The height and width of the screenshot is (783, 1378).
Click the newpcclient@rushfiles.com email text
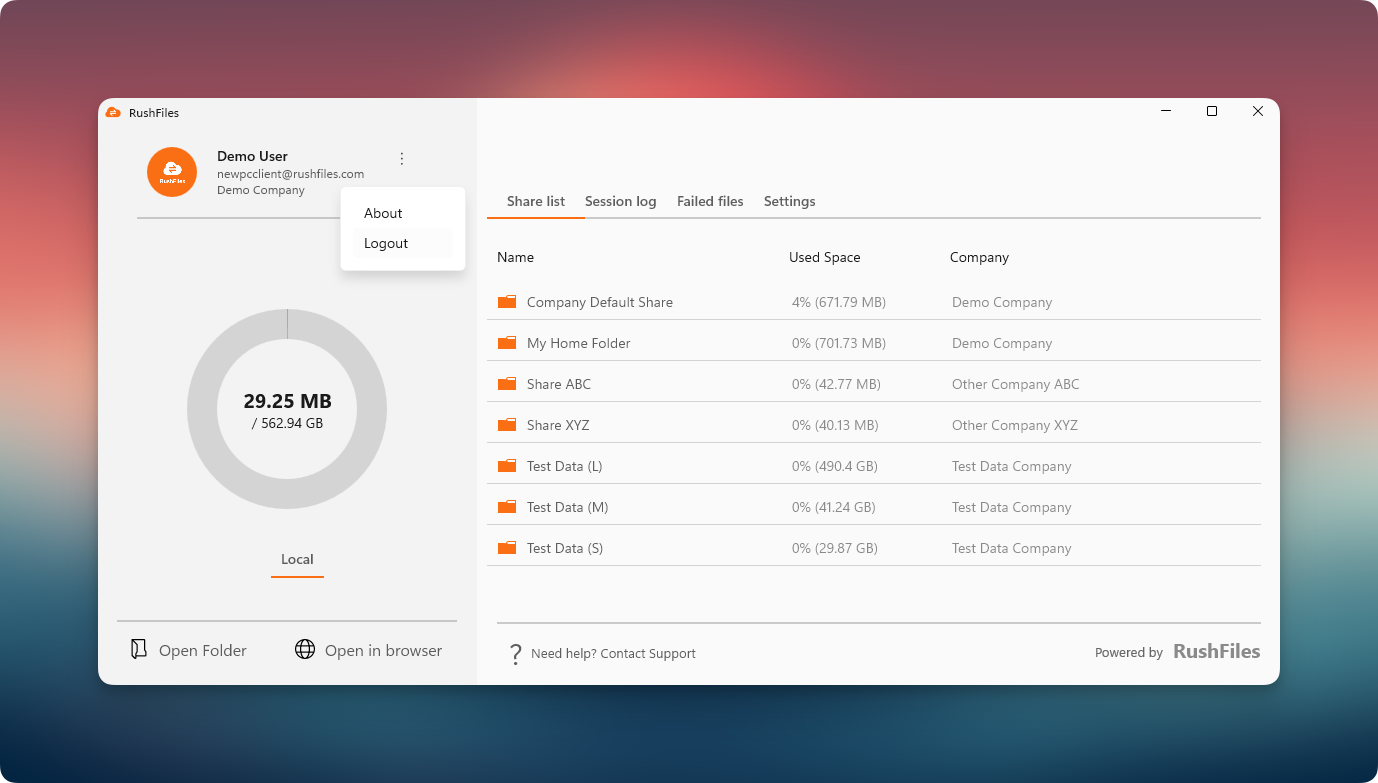(290, 174)
